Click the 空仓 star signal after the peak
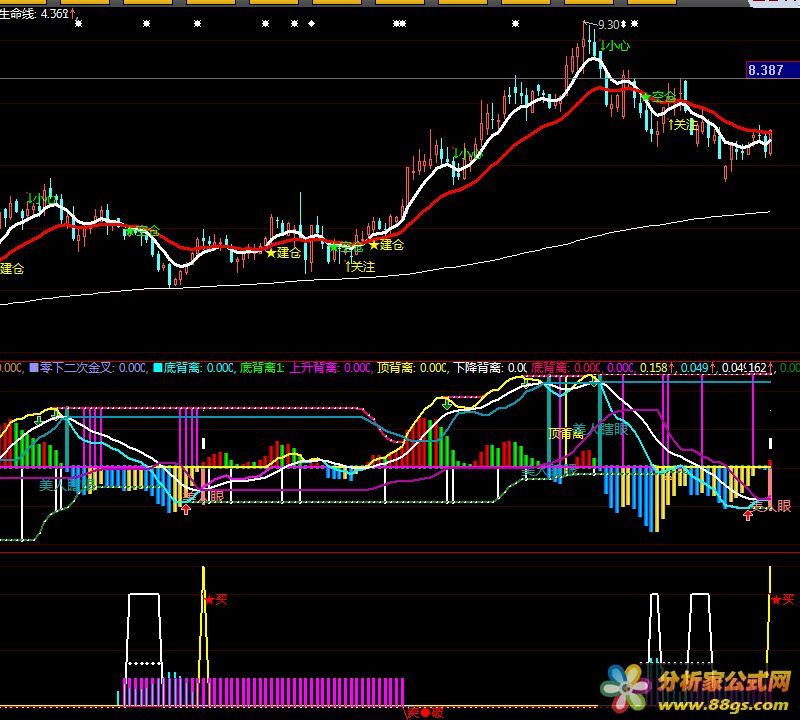 pyautogui.click(x=659, y=97)
